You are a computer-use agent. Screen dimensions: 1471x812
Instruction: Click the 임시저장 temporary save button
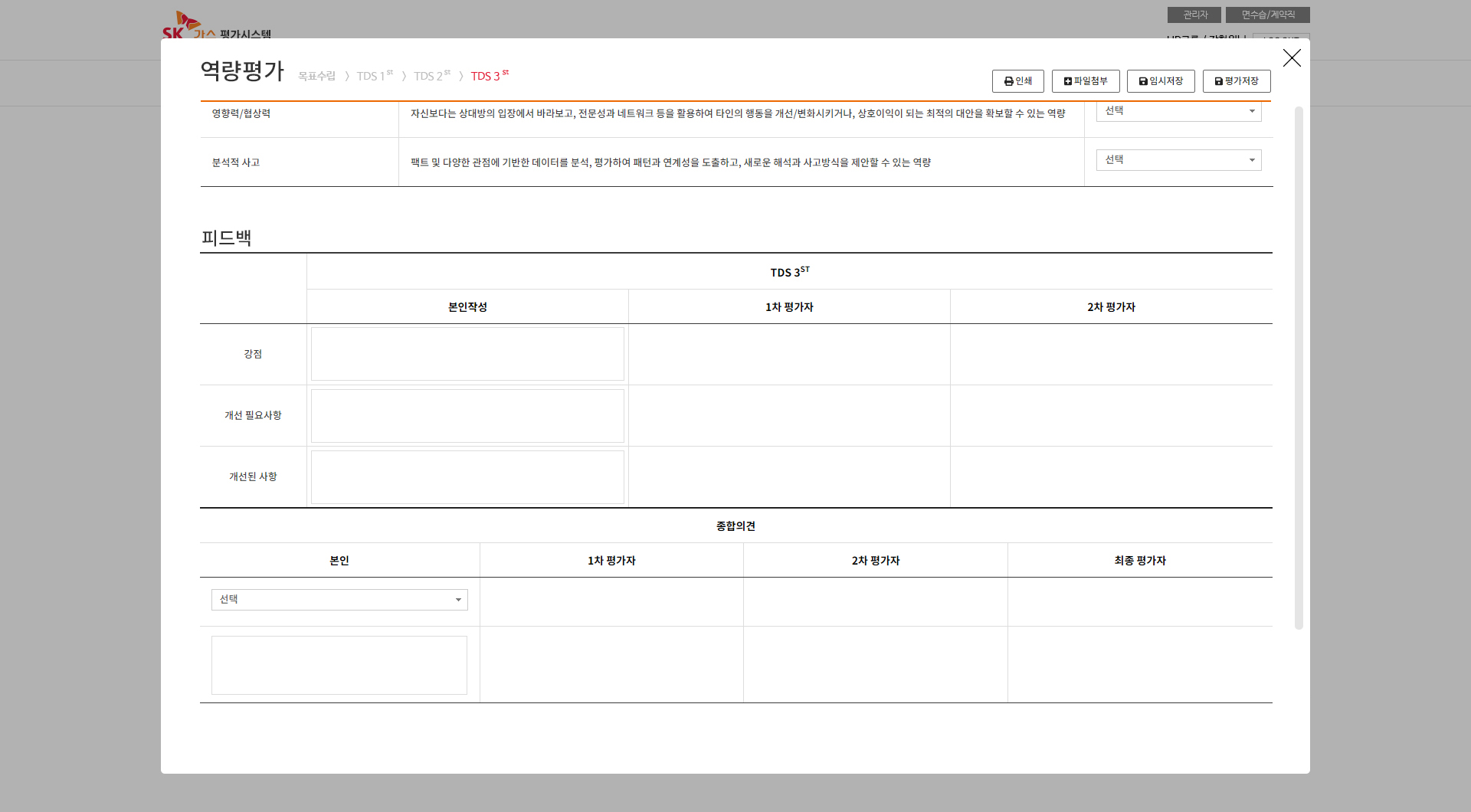click(1160, 81)
